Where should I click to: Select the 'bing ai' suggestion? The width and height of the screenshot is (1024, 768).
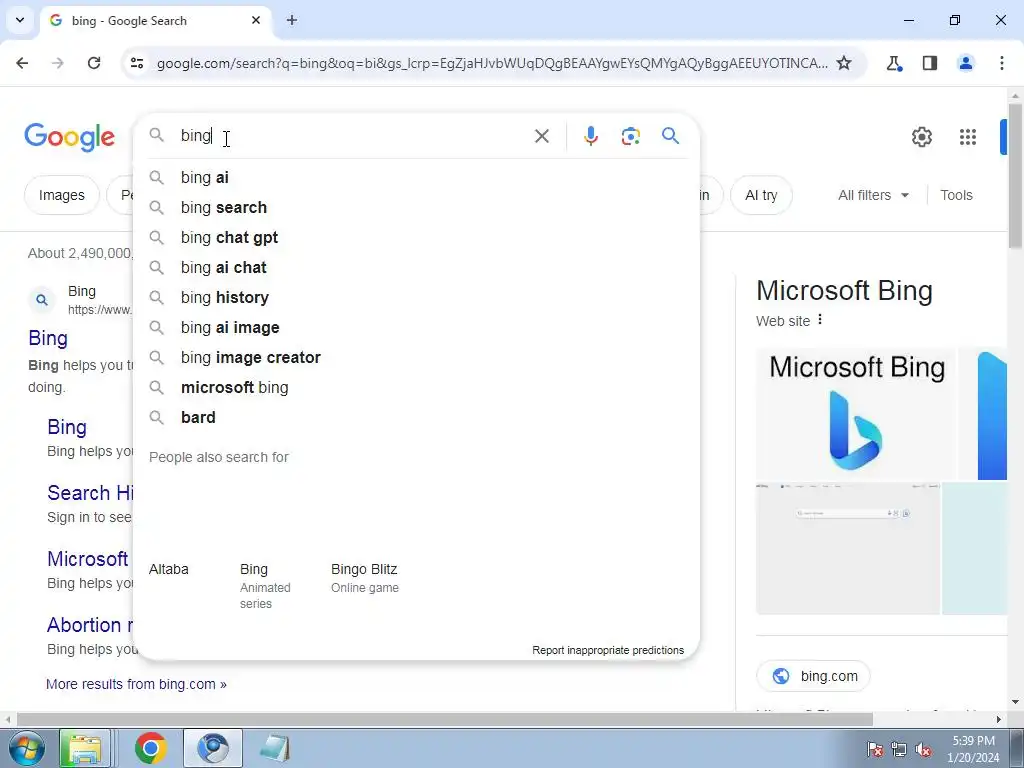[x=416, y=177]
